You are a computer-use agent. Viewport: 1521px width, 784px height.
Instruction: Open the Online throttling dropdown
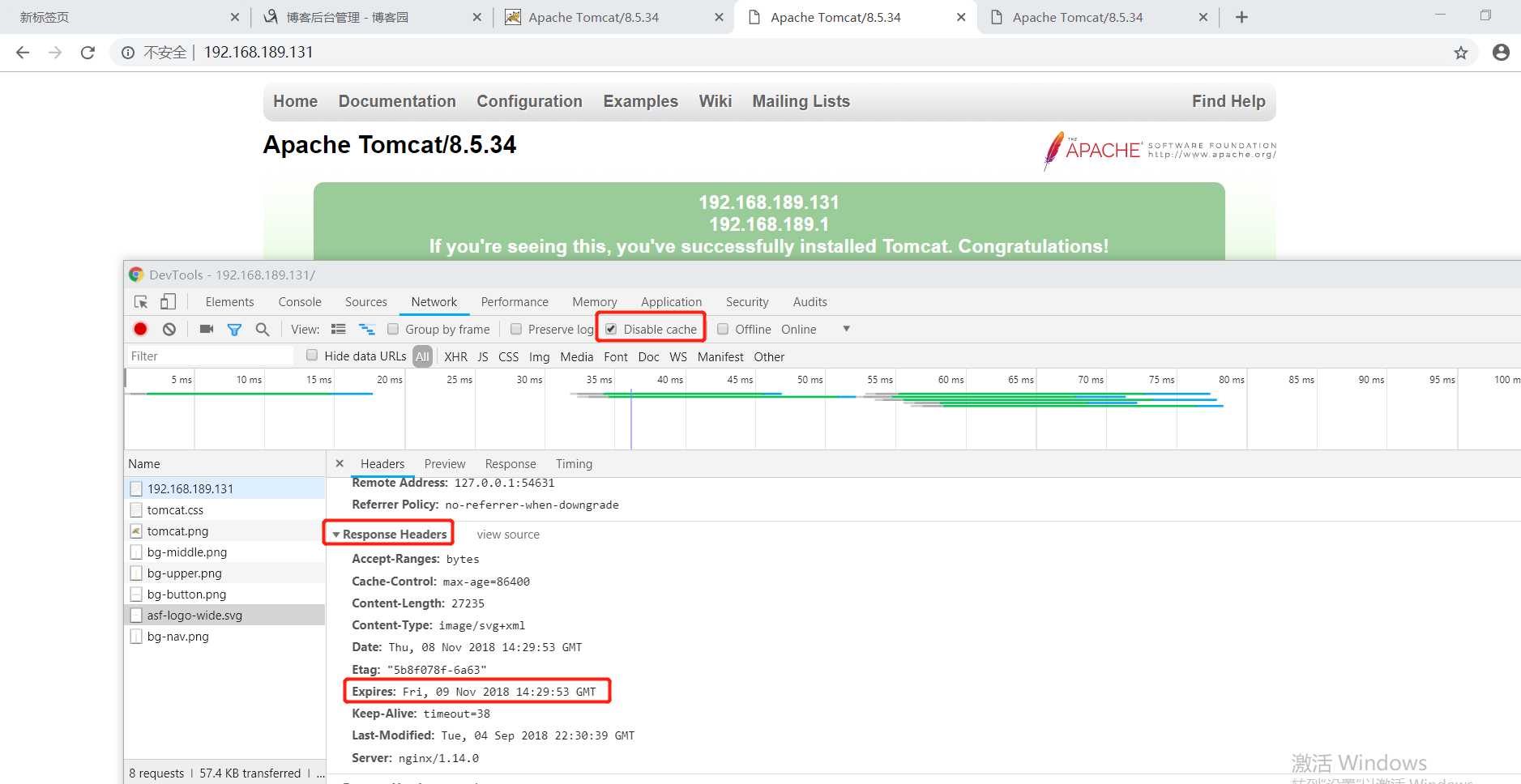click(815, 329)
